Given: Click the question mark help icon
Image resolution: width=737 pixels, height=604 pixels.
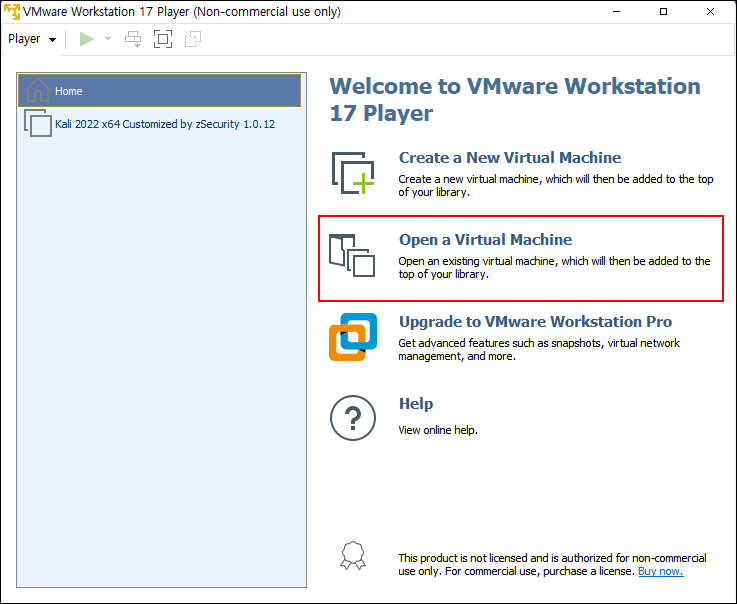Looking at the screenshot, I should point(353,418).
